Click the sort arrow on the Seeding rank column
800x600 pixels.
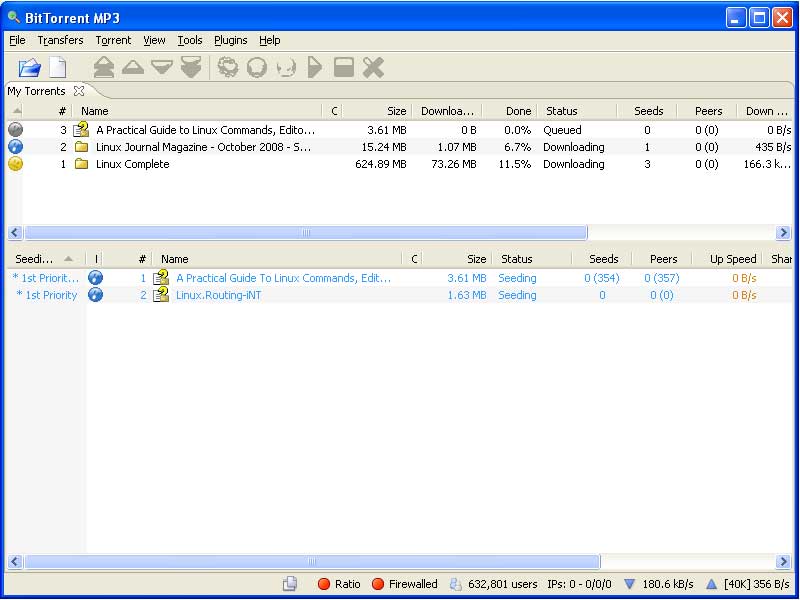[66, 258]
